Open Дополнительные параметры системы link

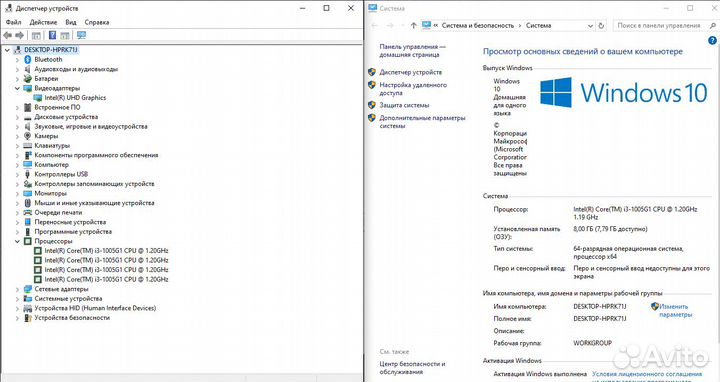tap(422, 122)
